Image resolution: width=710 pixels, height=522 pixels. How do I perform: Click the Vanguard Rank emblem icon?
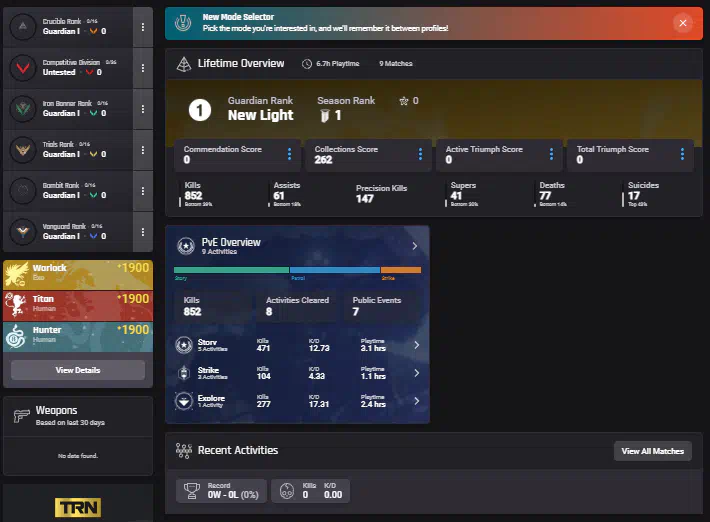[x=23, y=232]
